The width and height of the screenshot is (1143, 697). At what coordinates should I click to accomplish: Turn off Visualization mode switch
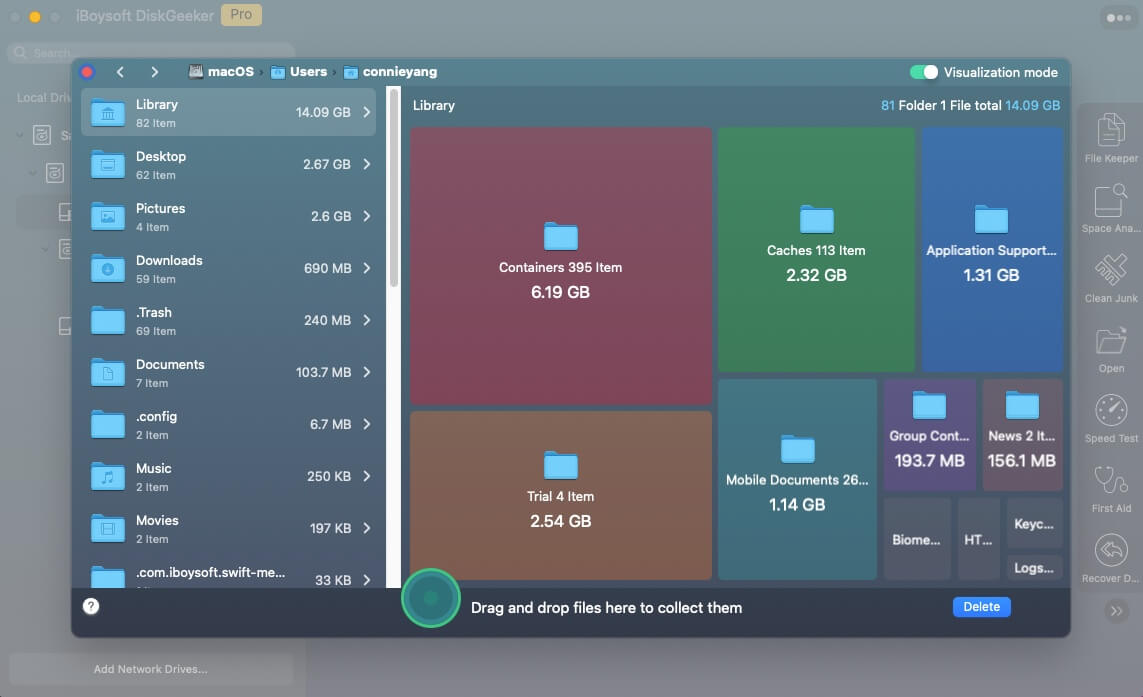(923, 72)
